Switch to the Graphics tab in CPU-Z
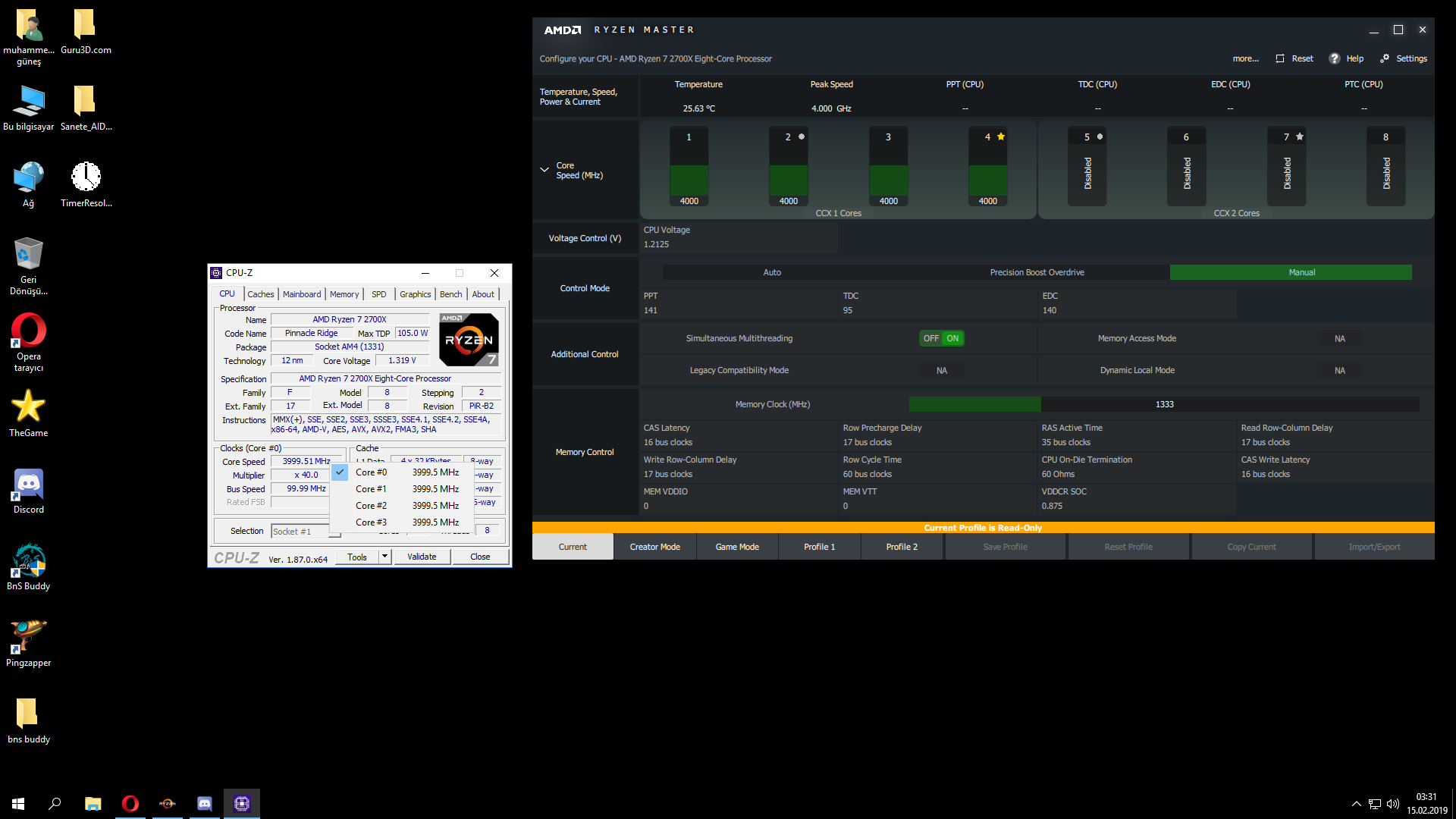The width and height of the screenshot is (1456, 819). pyautogui.click(x=416, y=294)
